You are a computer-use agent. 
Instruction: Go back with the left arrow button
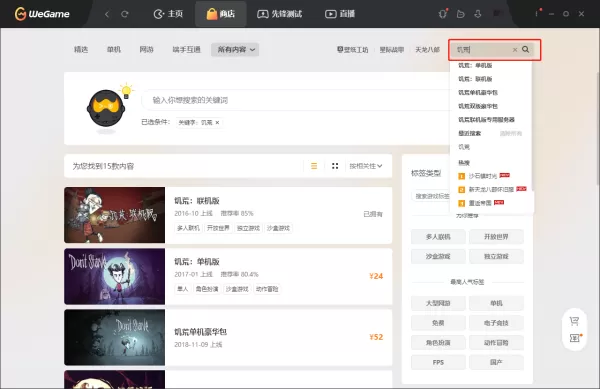click(107, 14)
